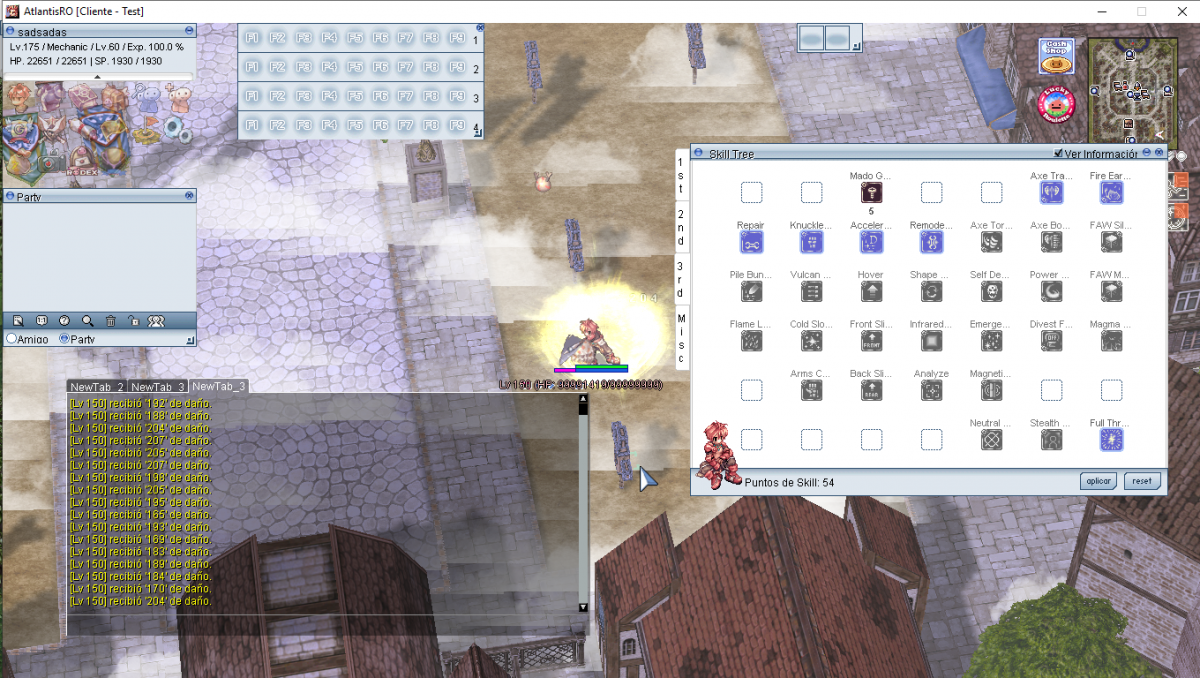This screenshot has height=678, width=1200.
Task: Select the Mado Gear skill icon
Action: (871, 192)
